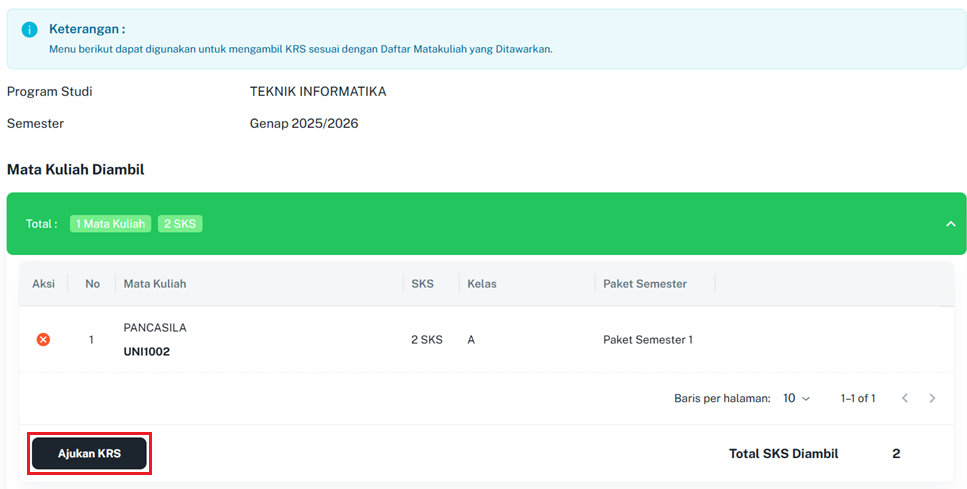The image size is (967, 489).
Task: Click the Kelas column header
Action: tap(482, 284)
